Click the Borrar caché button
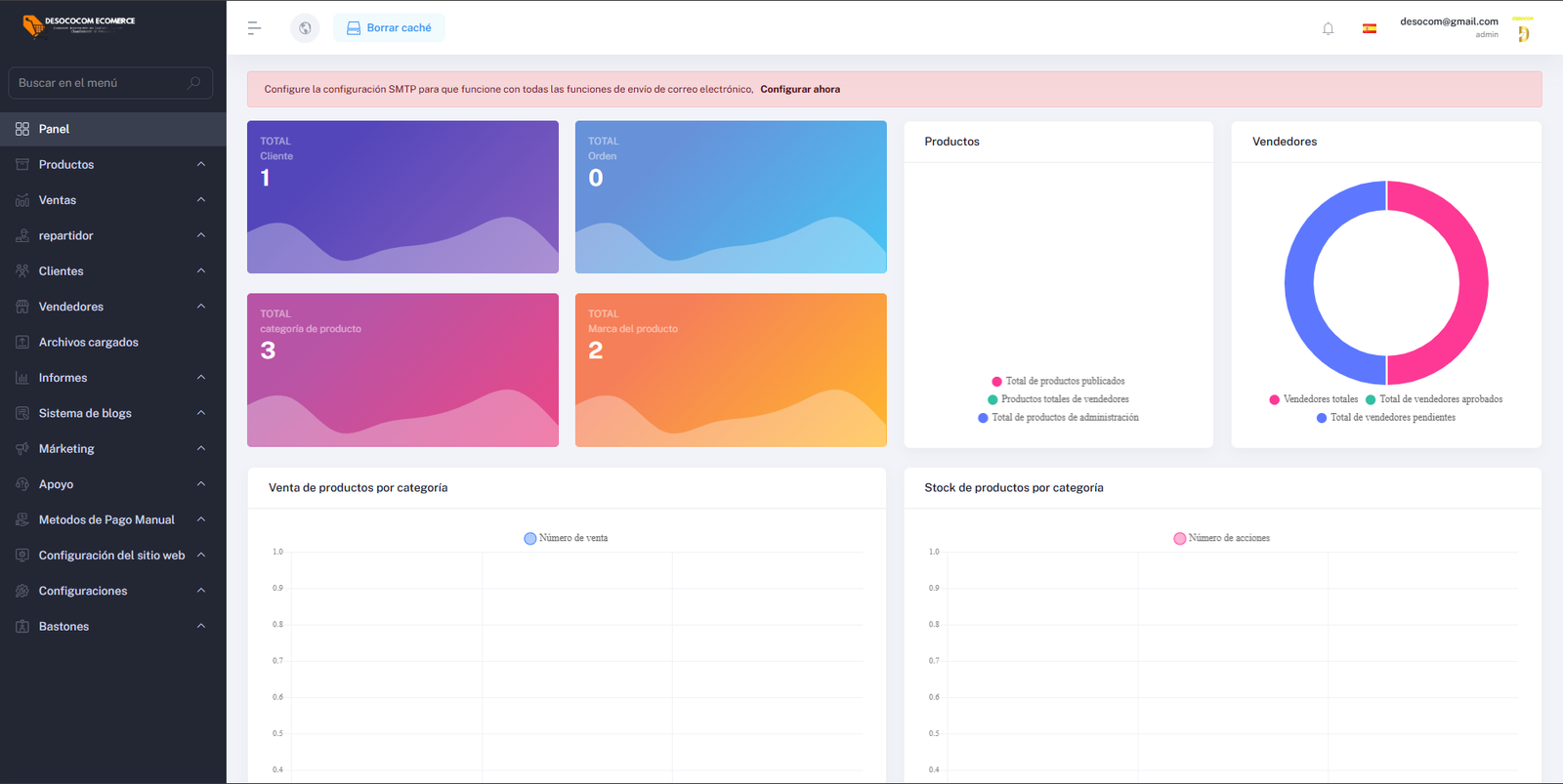Viewport: 1563px width, 784px height. 389,28
